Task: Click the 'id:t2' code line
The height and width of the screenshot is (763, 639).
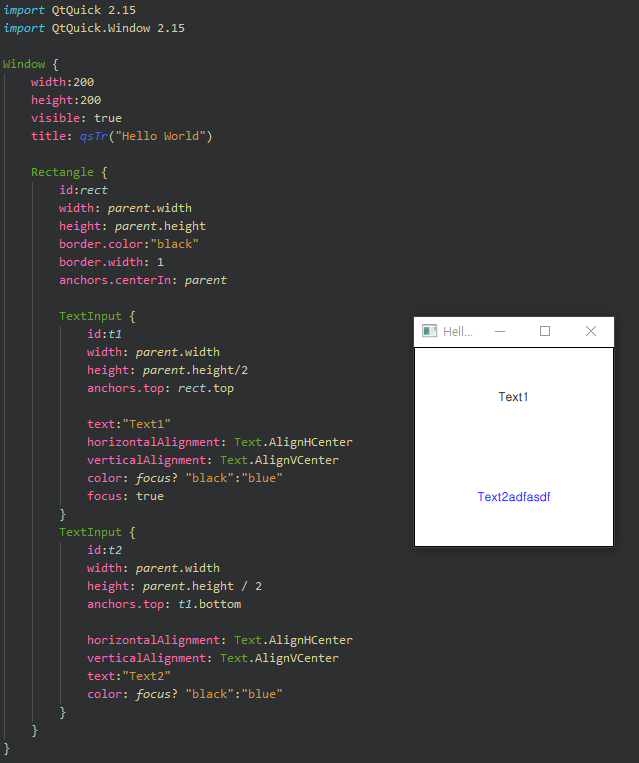Action: point(104,550)
